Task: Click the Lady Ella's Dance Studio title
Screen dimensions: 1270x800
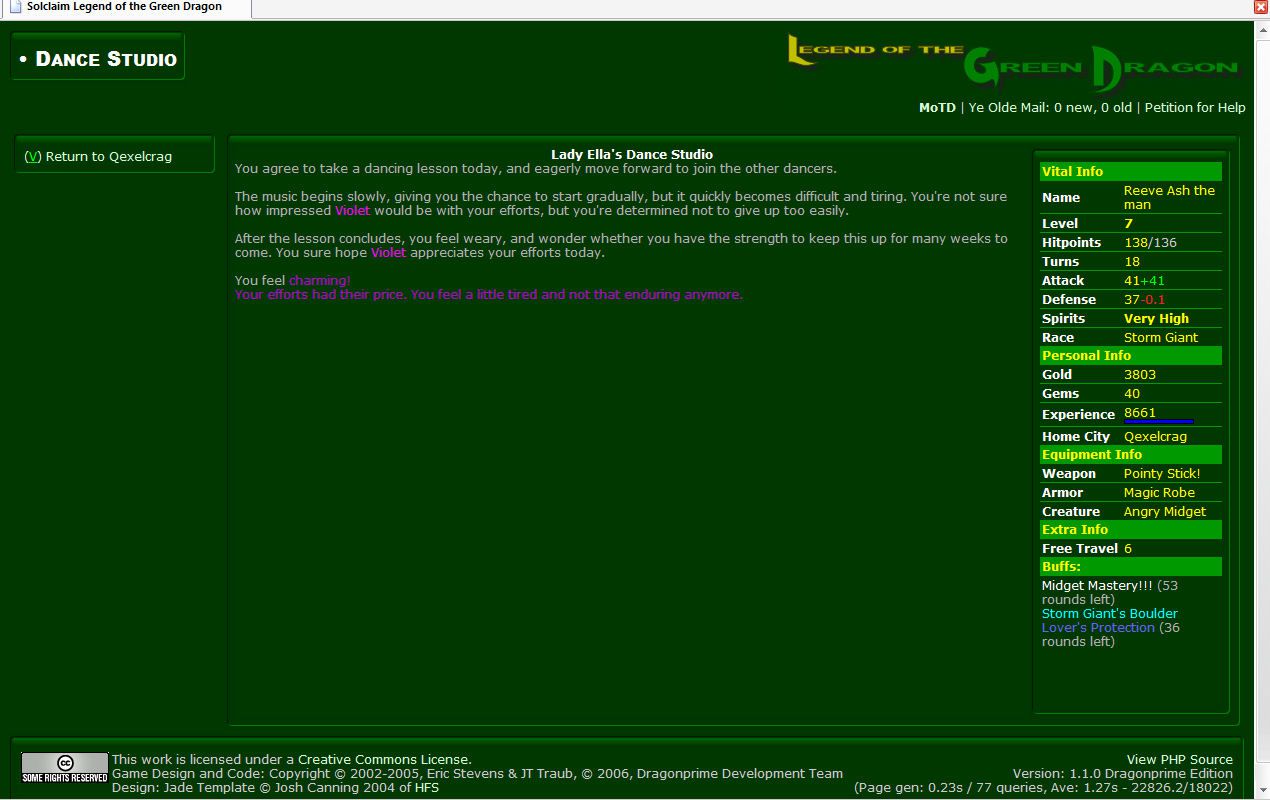Action: (x=632, y=154)
